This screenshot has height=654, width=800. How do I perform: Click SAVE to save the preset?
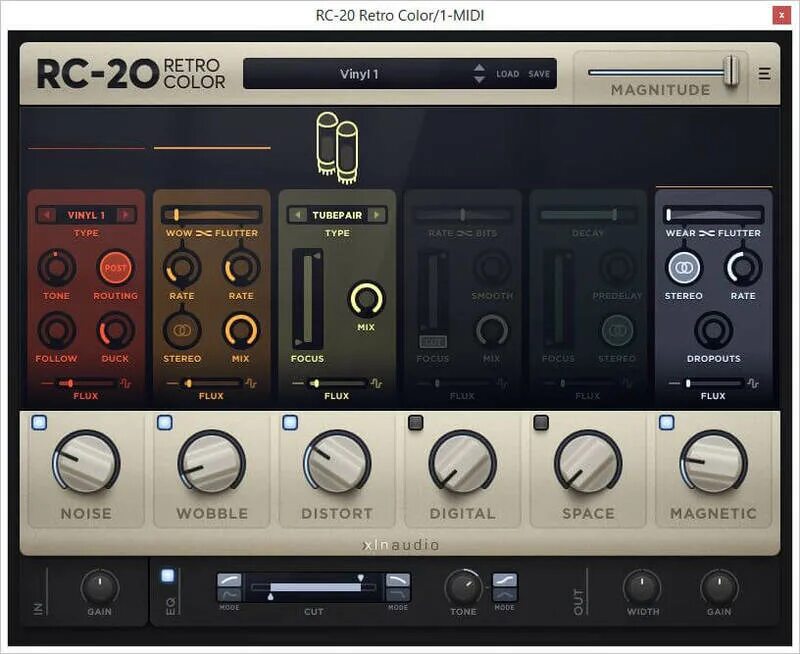tap(539, 74)
